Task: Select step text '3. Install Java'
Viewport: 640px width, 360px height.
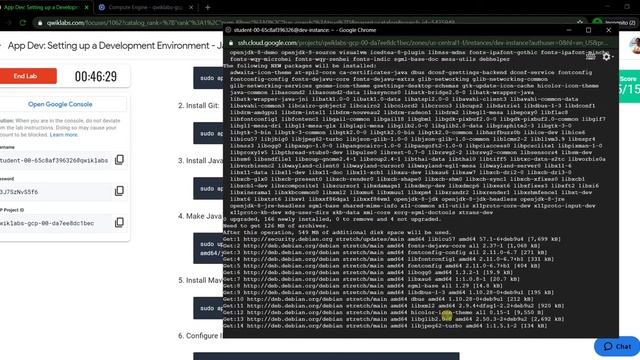Action: tap(200, 161)
